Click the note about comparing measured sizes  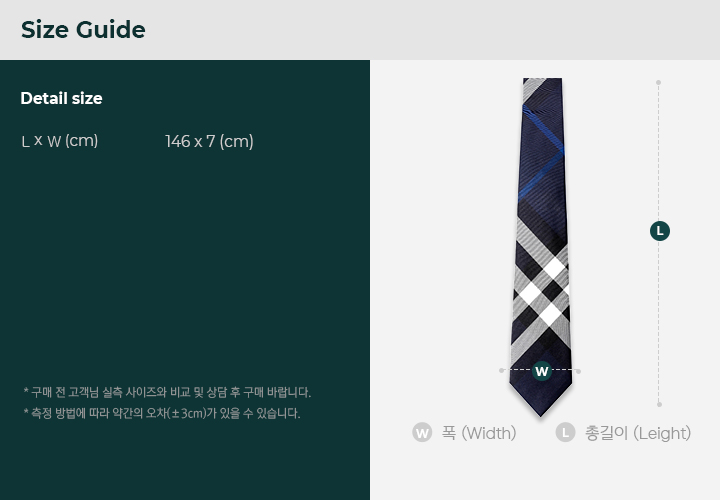click(x=167, y=392)
